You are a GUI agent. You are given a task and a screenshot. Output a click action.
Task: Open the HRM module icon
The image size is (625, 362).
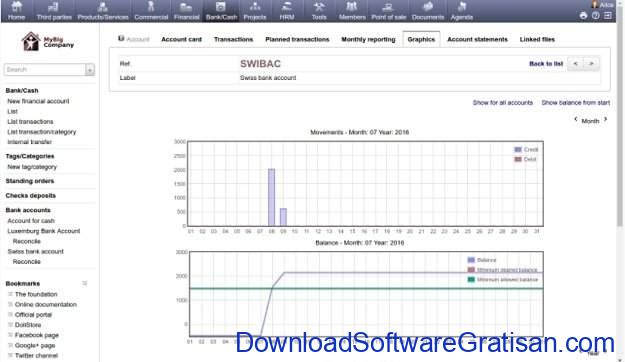[287, 6]
